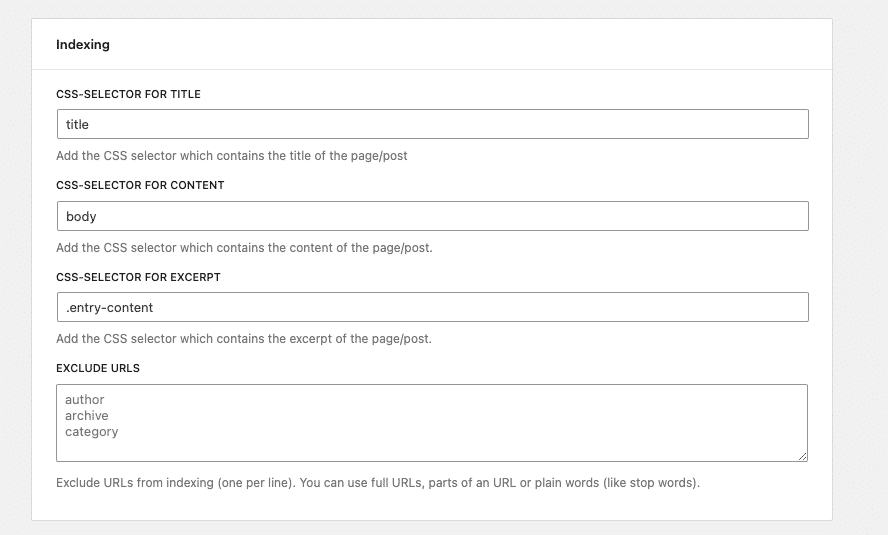Click the 'CSS-SELECTOR FOR CONTENT' label

[x=140, y=185]
